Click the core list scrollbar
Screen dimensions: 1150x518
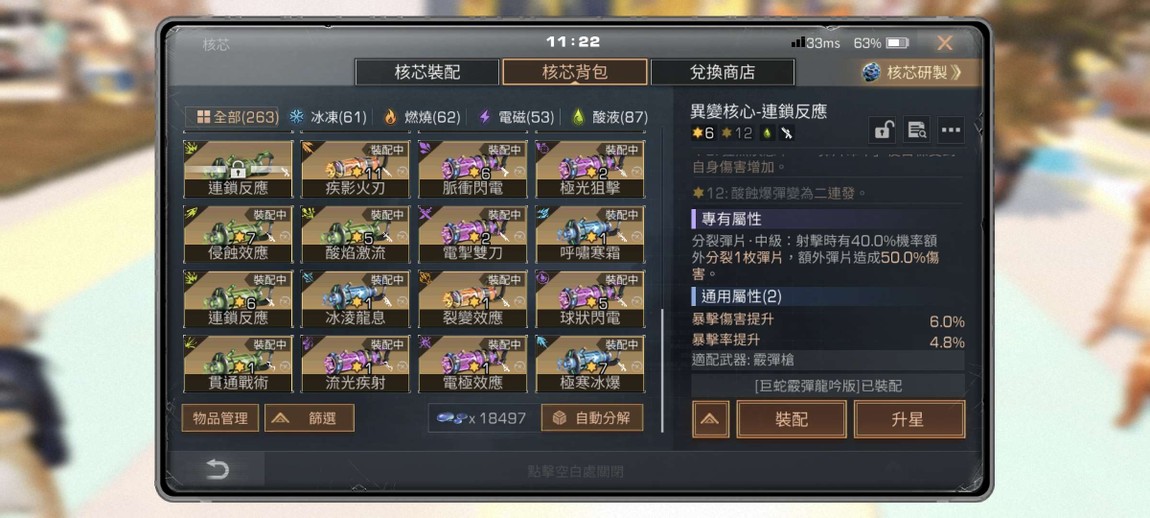(x=662, y=371)
